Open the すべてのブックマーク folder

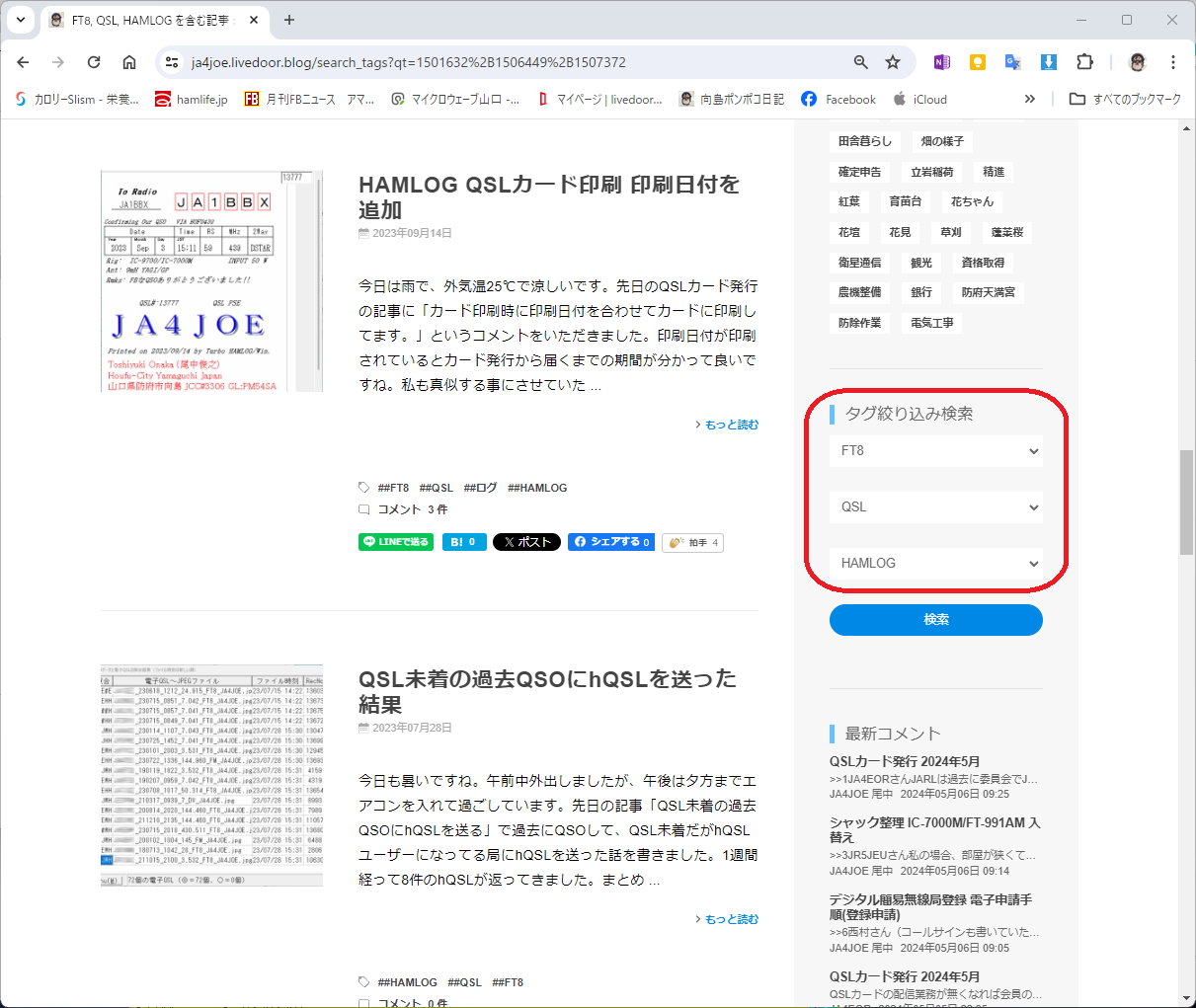tap(1125, 99)
